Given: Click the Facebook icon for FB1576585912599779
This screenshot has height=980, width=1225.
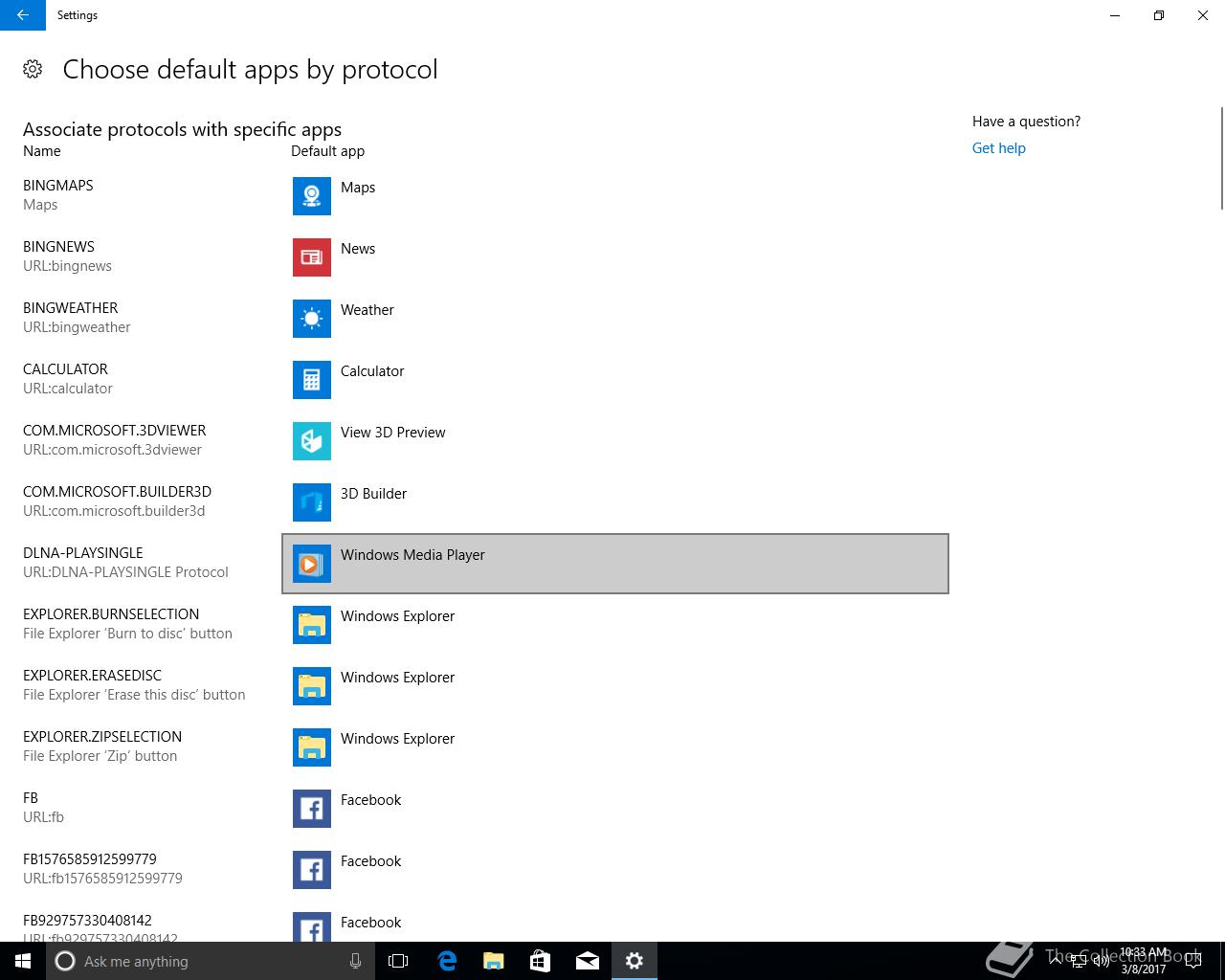Looking at the screenshot, I should (x=312, y=870).
